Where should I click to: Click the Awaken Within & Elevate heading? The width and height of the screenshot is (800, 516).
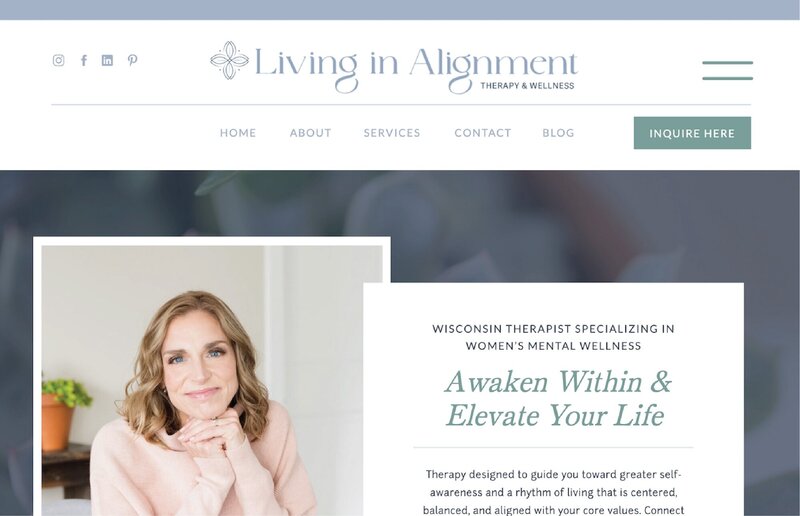pyautogui.click(x=557, y=398)
